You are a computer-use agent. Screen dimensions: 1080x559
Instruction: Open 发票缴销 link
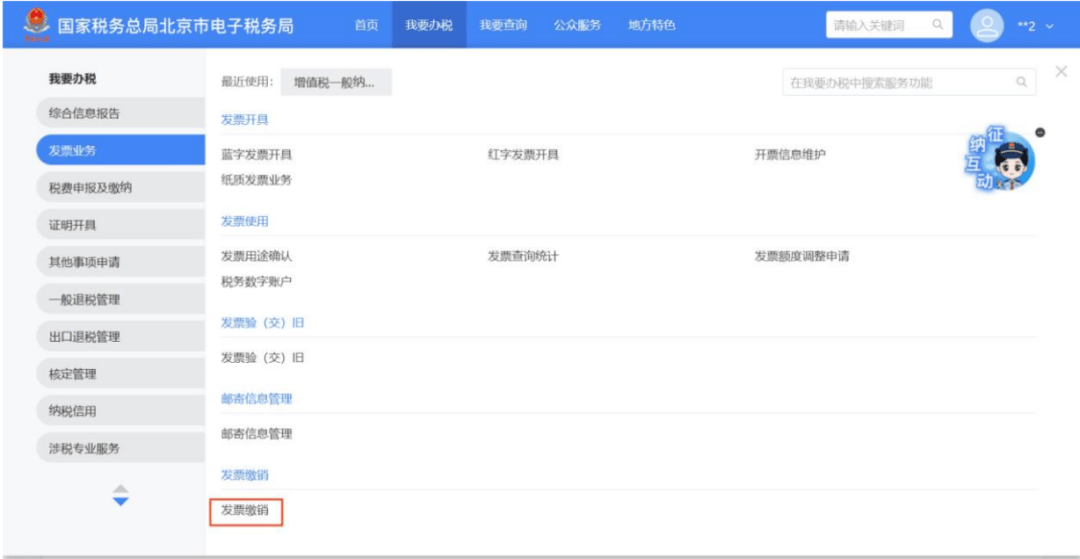(245, 511)
